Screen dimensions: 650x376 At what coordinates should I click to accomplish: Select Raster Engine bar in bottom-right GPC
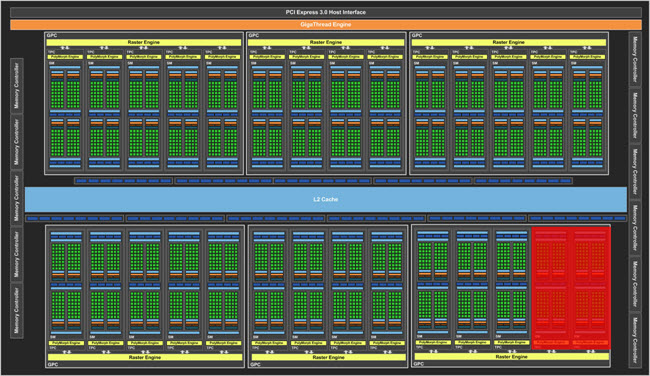(x=512, y=357)
